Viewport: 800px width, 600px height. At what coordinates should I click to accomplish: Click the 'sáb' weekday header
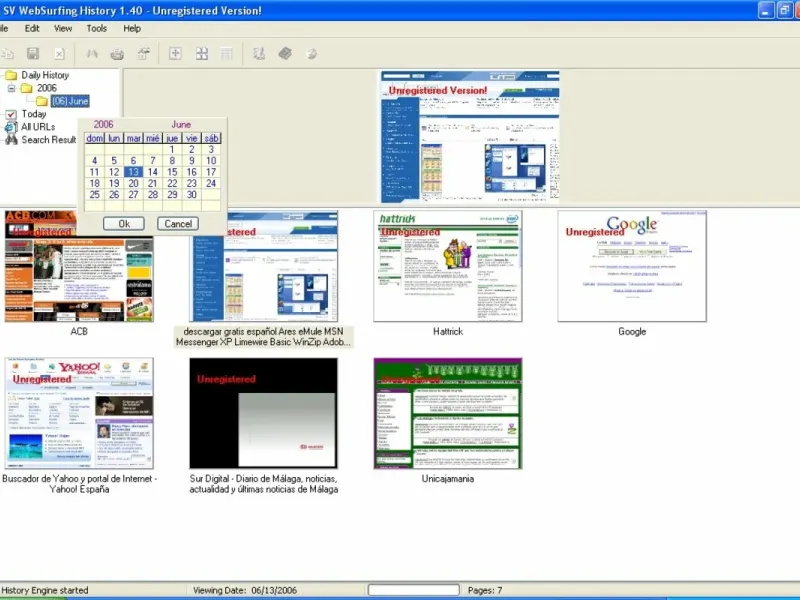pos(211,138)
